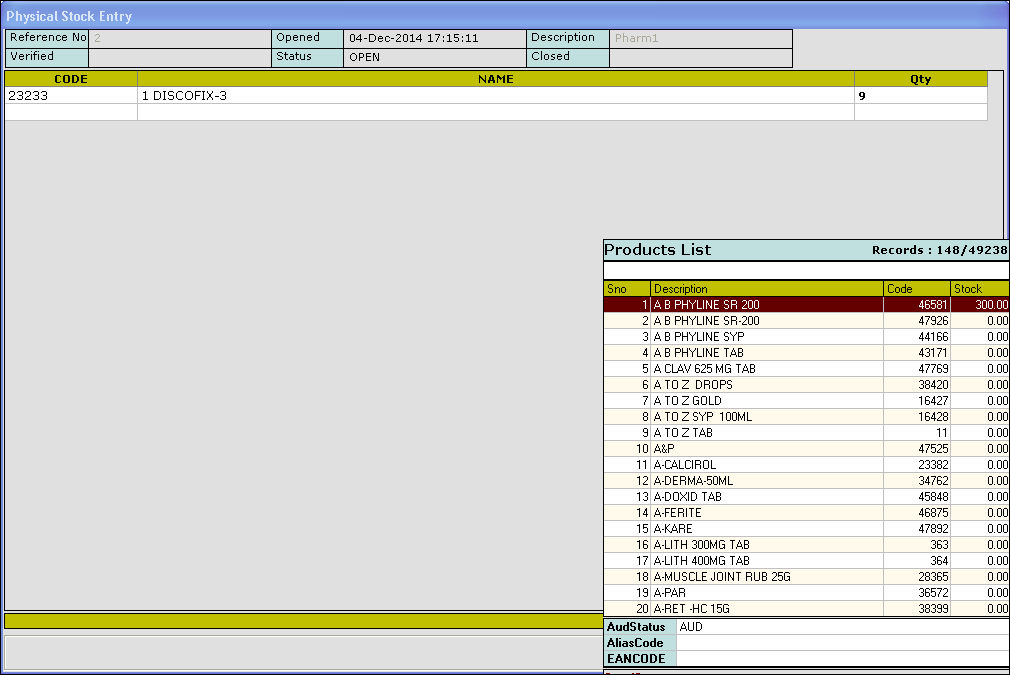Screen dimensions: 1010x675
Task: Click code 23382 in Products List
Action: click(917, 464)
